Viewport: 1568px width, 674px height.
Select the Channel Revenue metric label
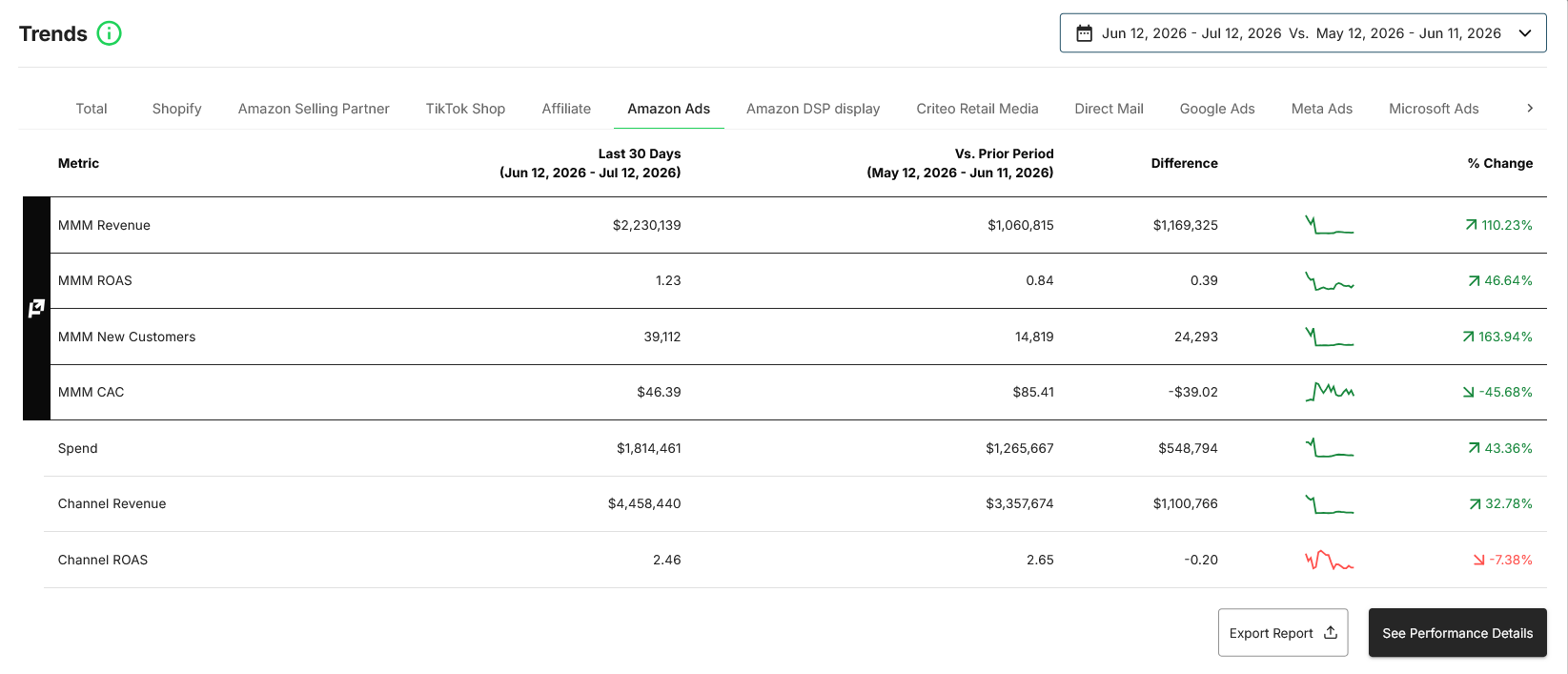[x=112, y=503]
